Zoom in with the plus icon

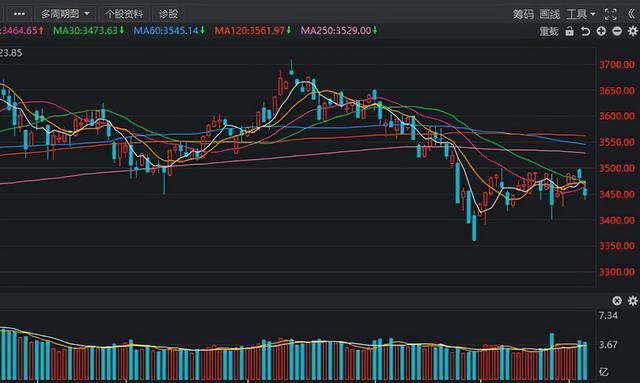pos(601,31)
